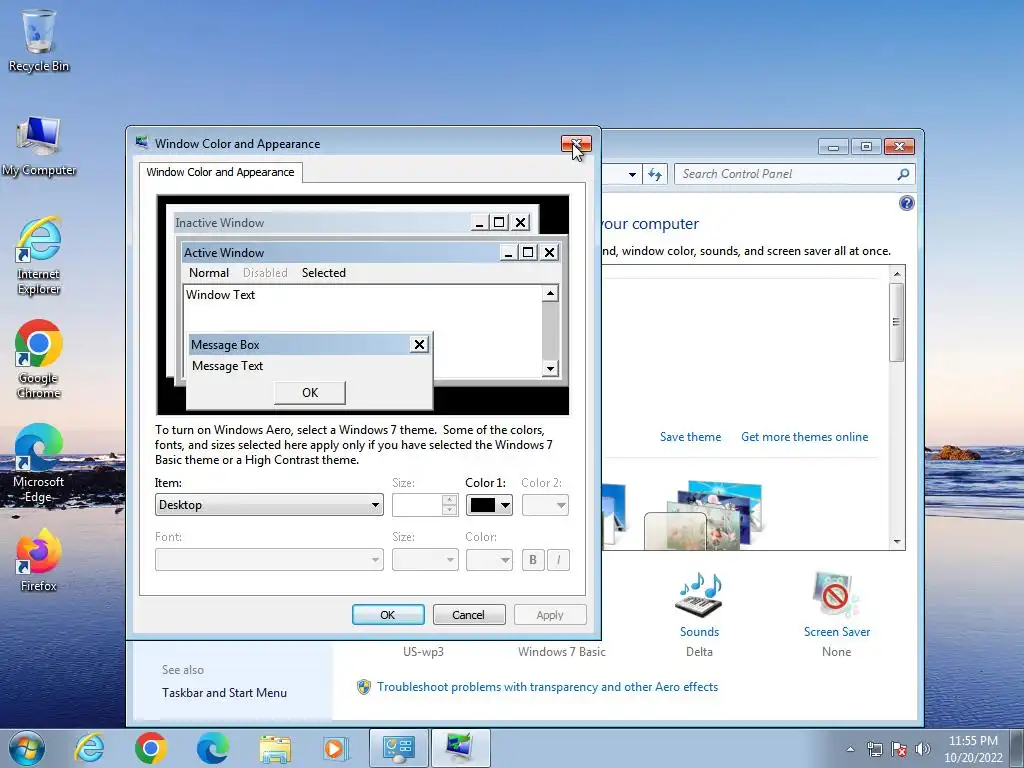The image size is (1024, 768).
Task: Launch Internet Explorer from taskbar
Action: pyautogui.click(x=89, y=748)
